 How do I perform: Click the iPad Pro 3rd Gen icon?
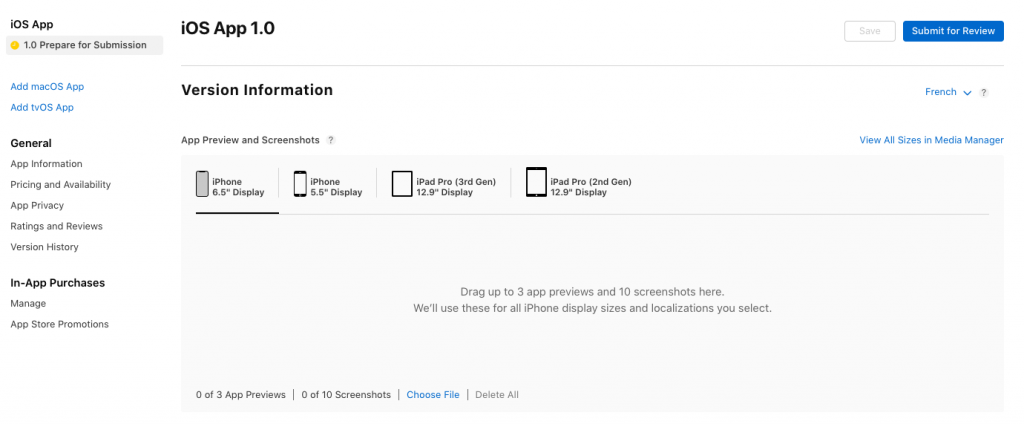(x=402, y=184)
